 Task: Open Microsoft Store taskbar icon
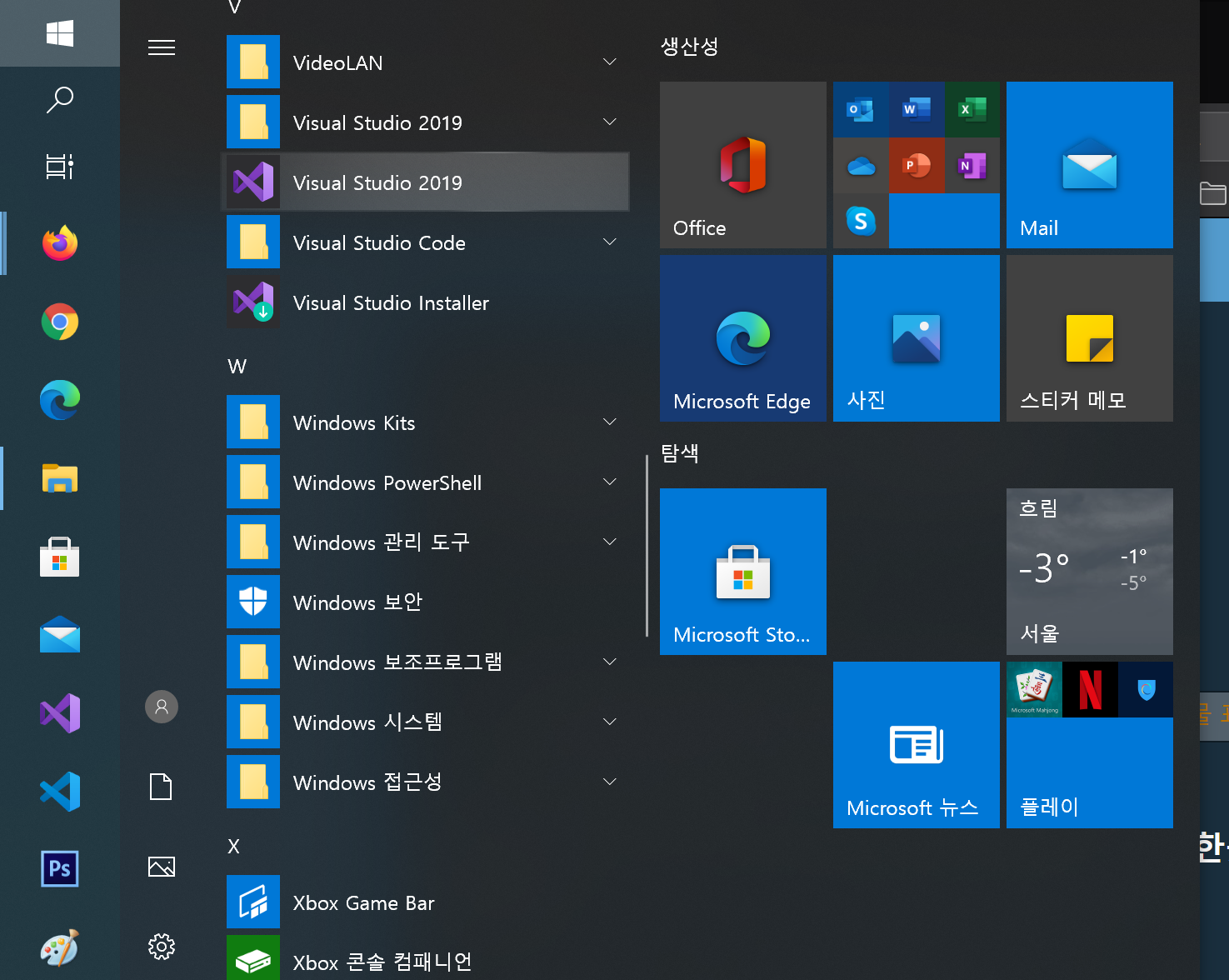click(x=60, y=557)
